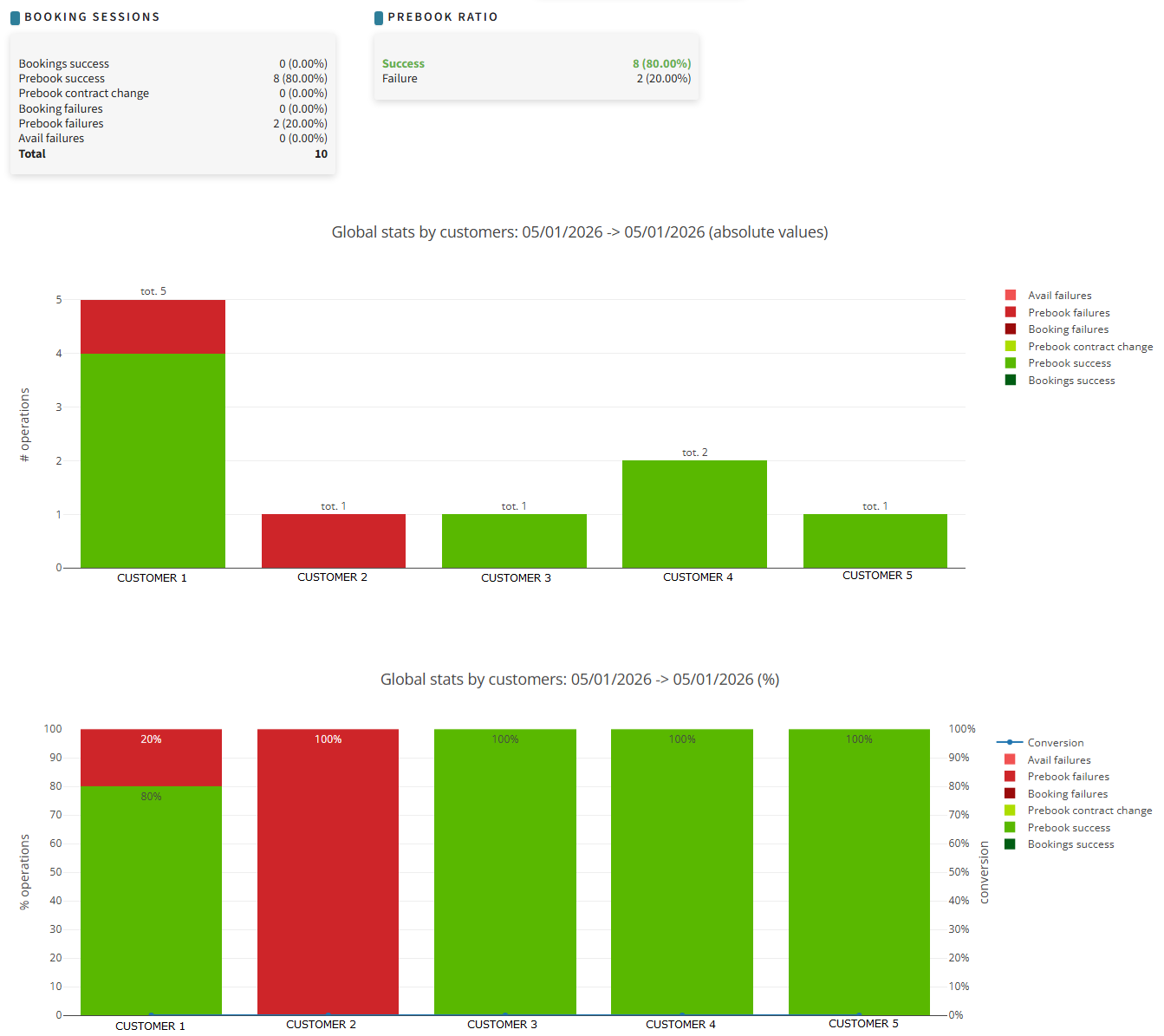Toggle Prebook success in absolute values legend
Viewport: 1164px width, 1036px height.
1069,363
